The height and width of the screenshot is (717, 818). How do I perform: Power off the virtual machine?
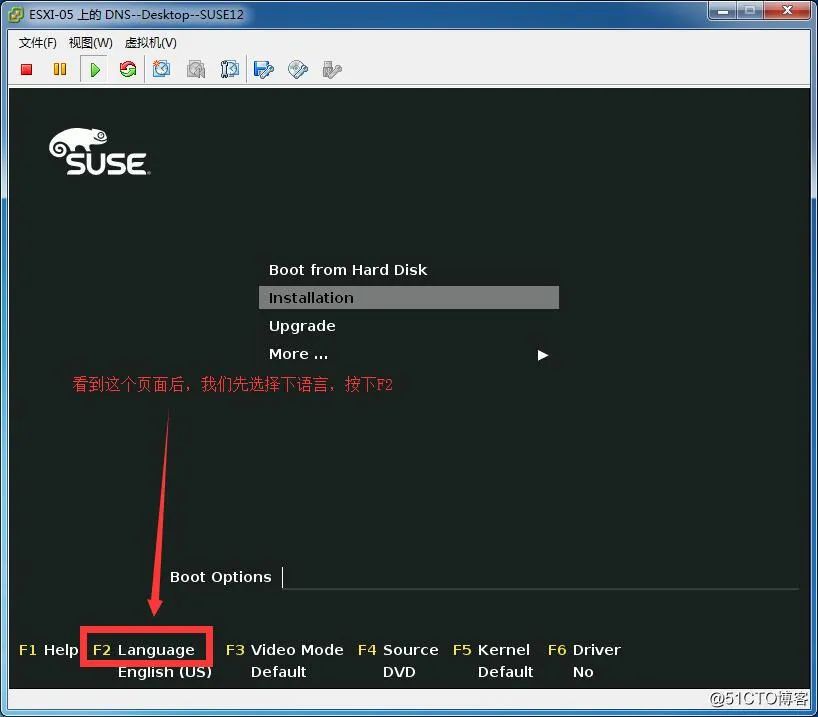[25, 69]
